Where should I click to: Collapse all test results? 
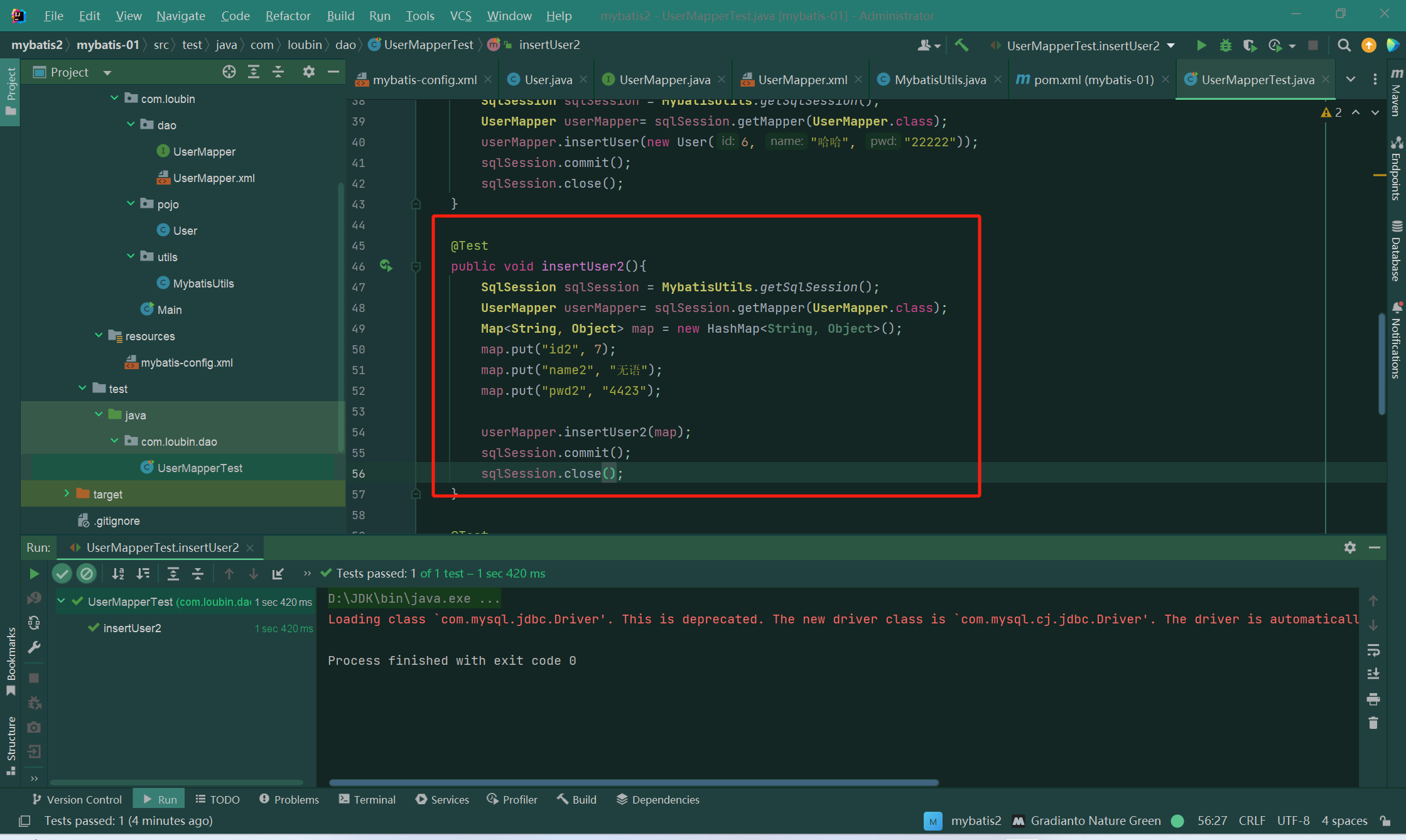tap(198, 573)
